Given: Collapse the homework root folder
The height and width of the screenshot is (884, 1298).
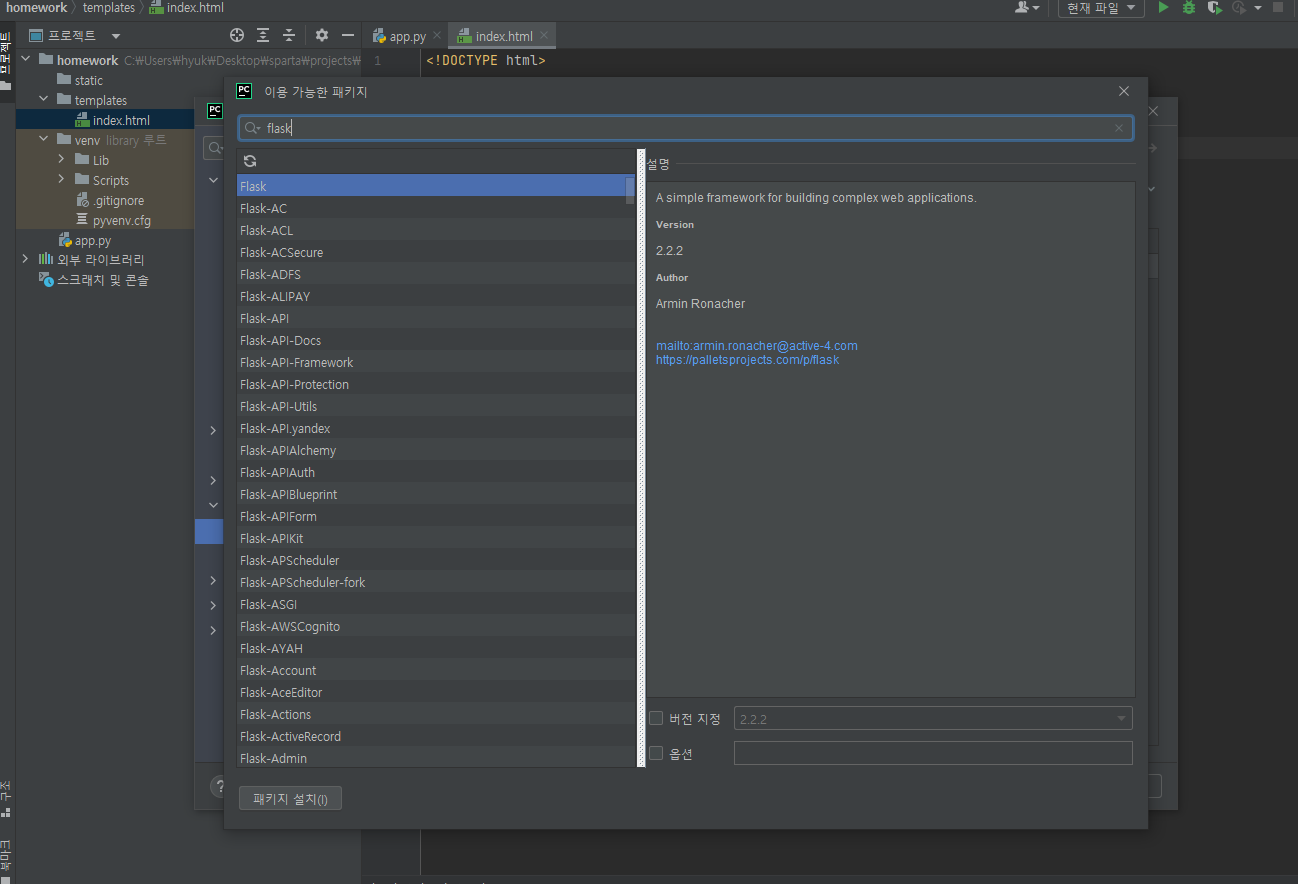Looking at the screenshot, I should point(26,60).
